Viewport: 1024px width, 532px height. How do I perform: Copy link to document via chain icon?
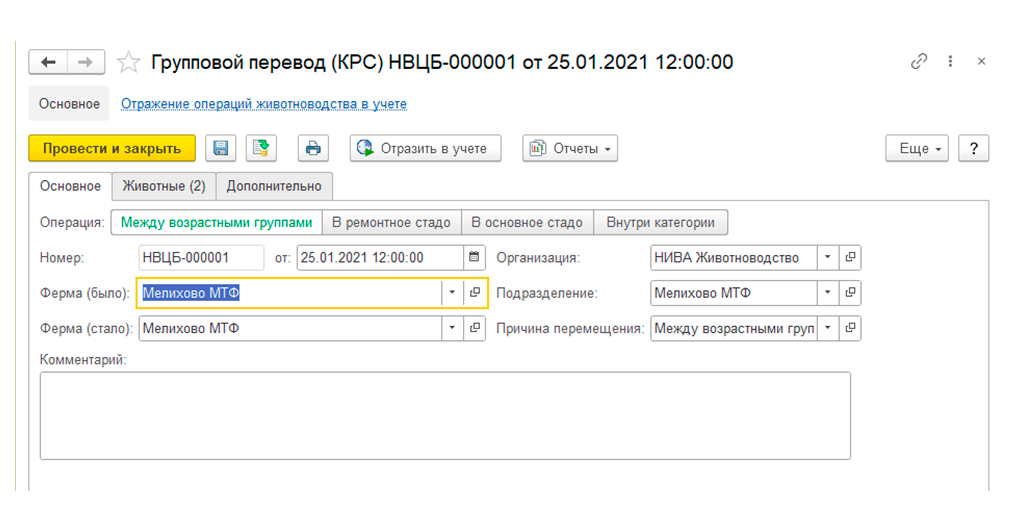919,61
